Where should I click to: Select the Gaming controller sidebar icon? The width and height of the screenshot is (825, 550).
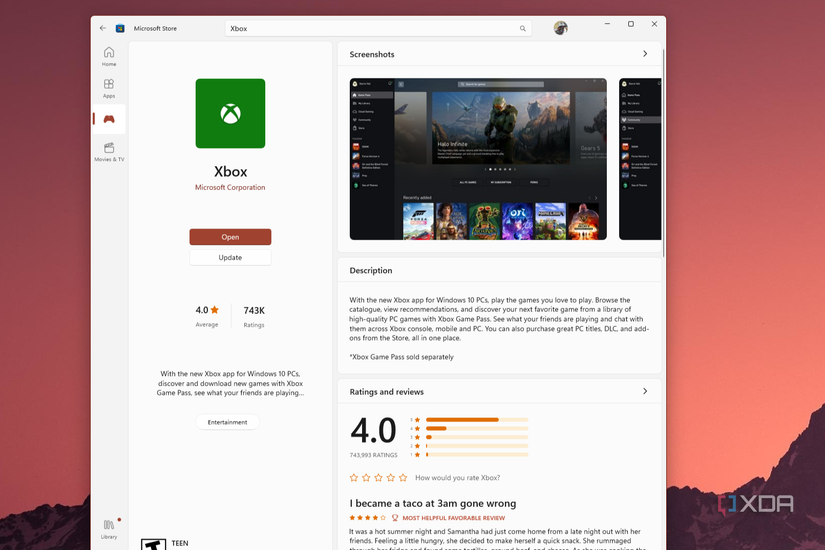(x=109, y=119)
